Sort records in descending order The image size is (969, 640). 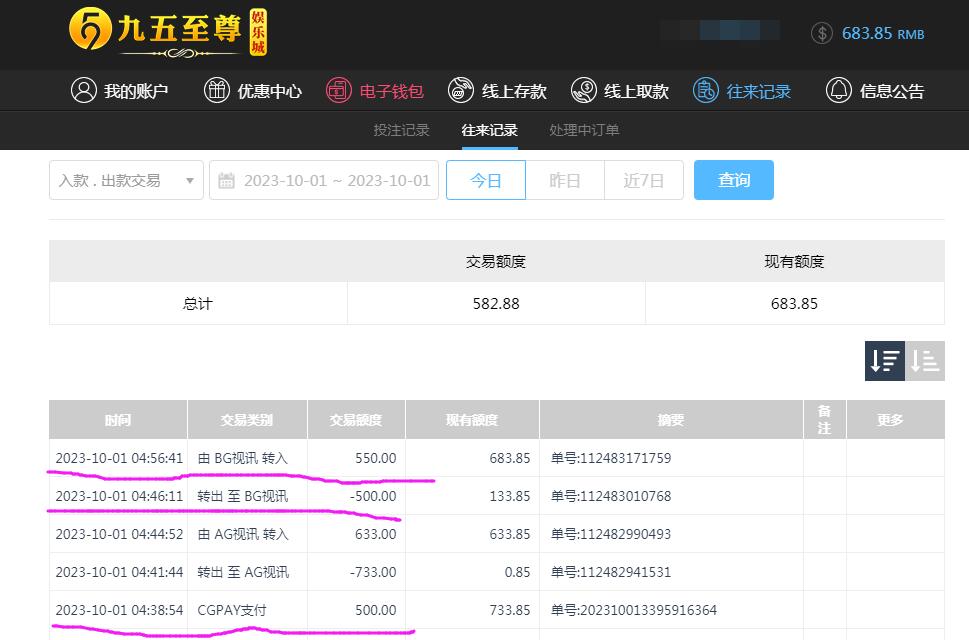[884, 361]
